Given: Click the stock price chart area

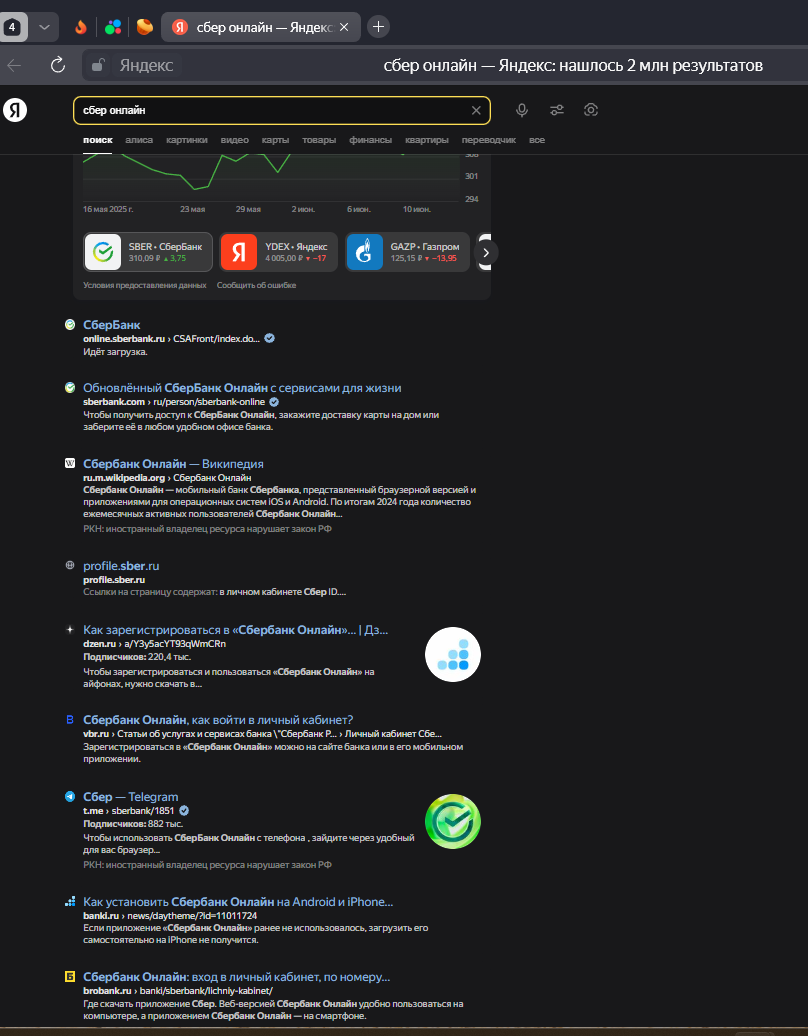Looking at the screenshot, I should click(271, 177).
